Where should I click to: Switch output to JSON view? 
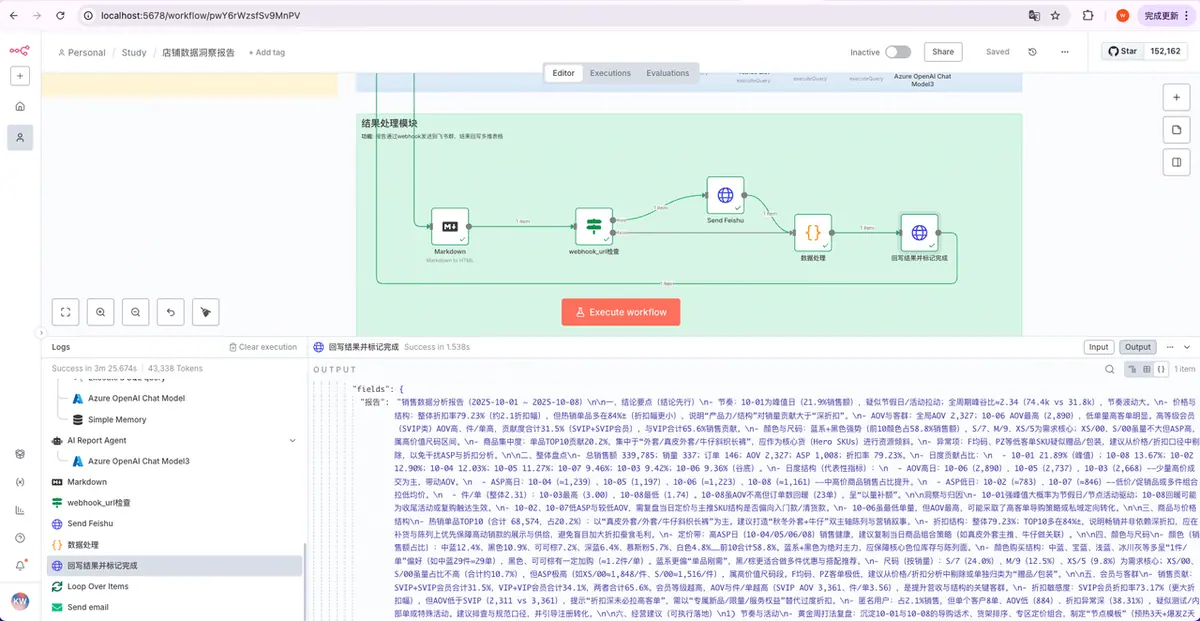pos(1160,369)
